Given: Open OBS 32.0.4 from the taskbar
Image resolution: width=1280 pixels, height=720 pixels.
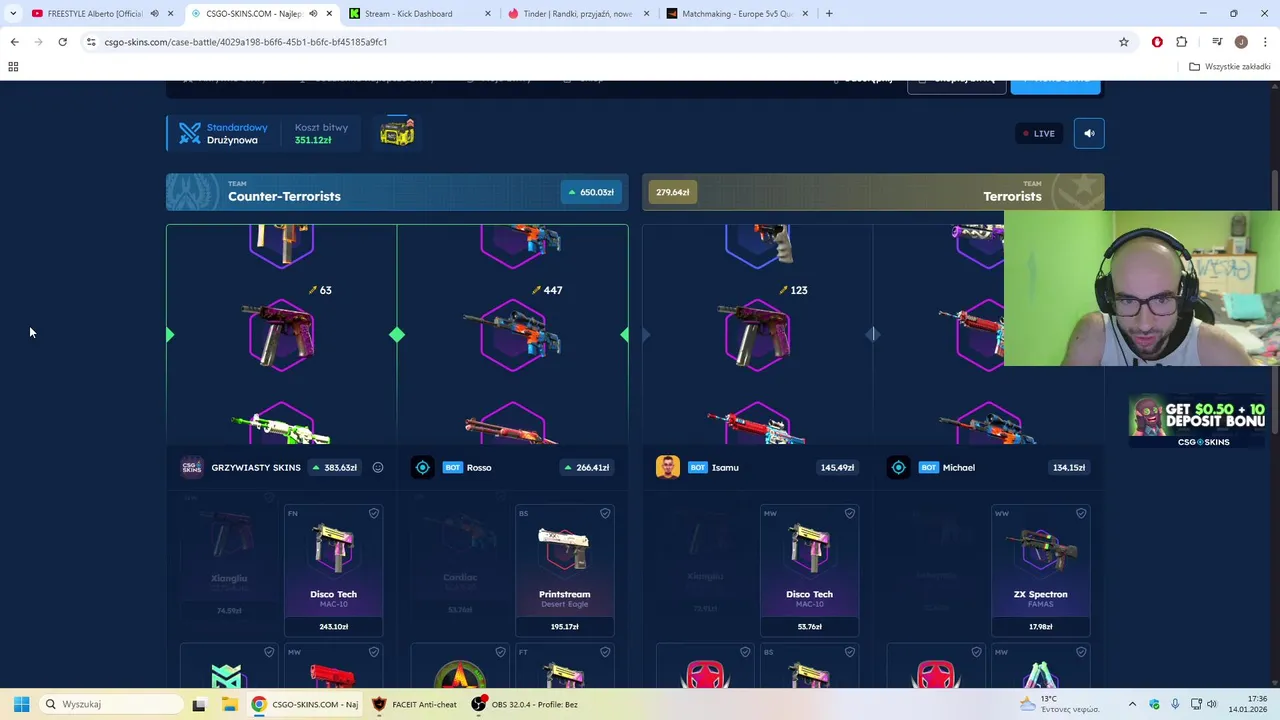Looking at the screenshot, I should tap(526, 704).
